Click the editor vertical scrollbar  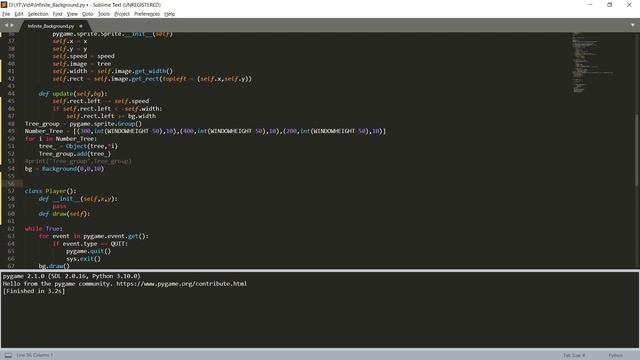tap(637, 150)
